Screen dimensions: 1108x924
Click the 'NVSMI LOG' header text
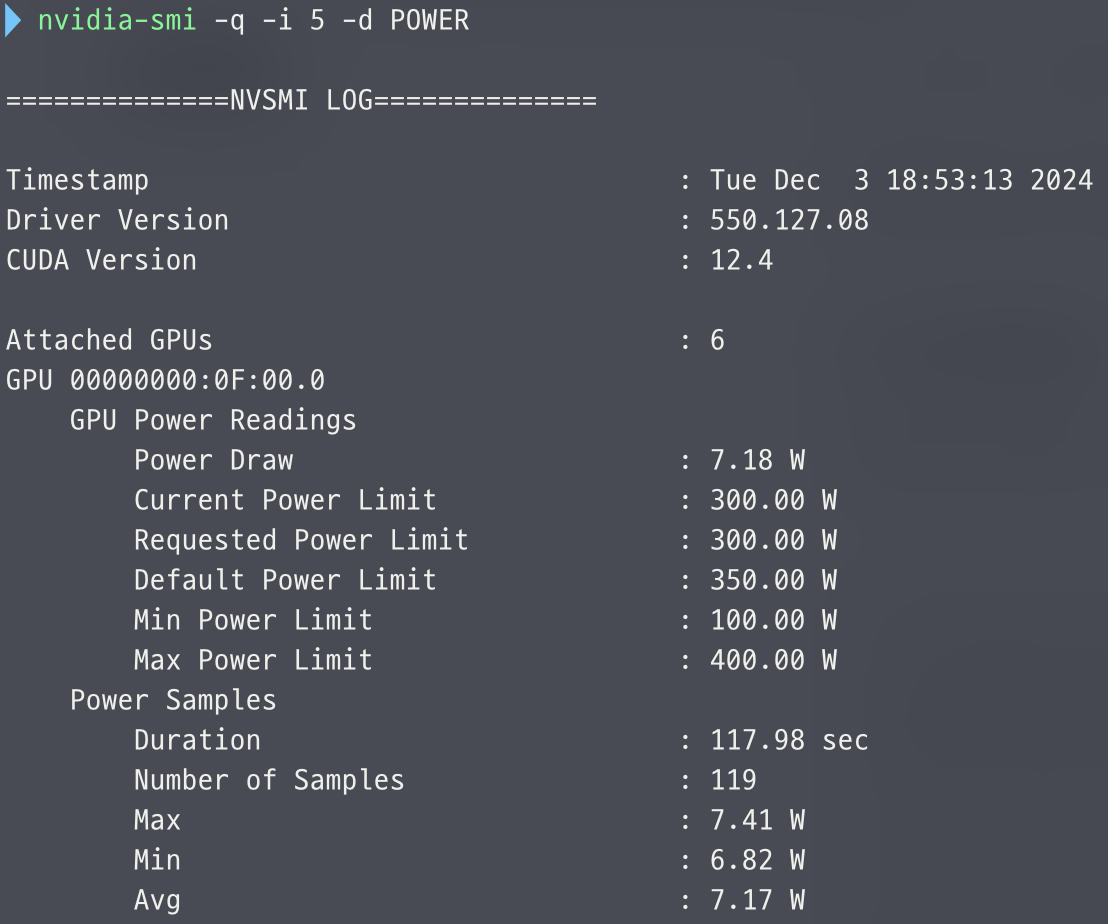pyautogui.click(x=302, y=100)
